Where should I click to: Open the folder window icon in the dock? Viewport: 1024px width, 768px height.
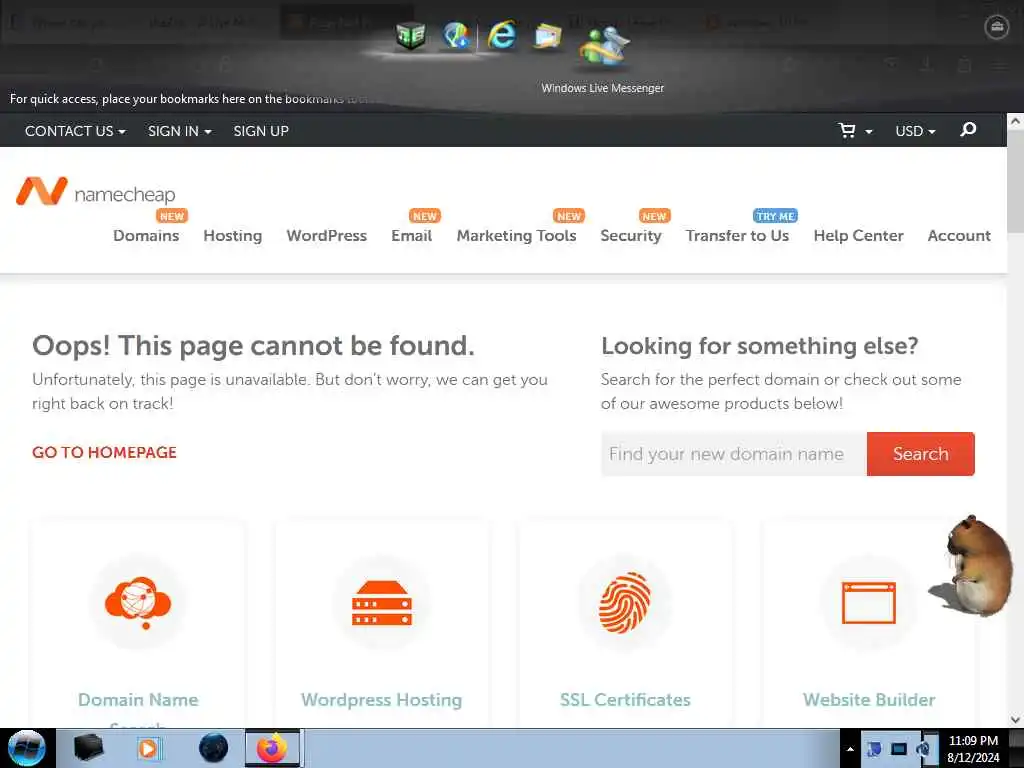pos(547,36)
